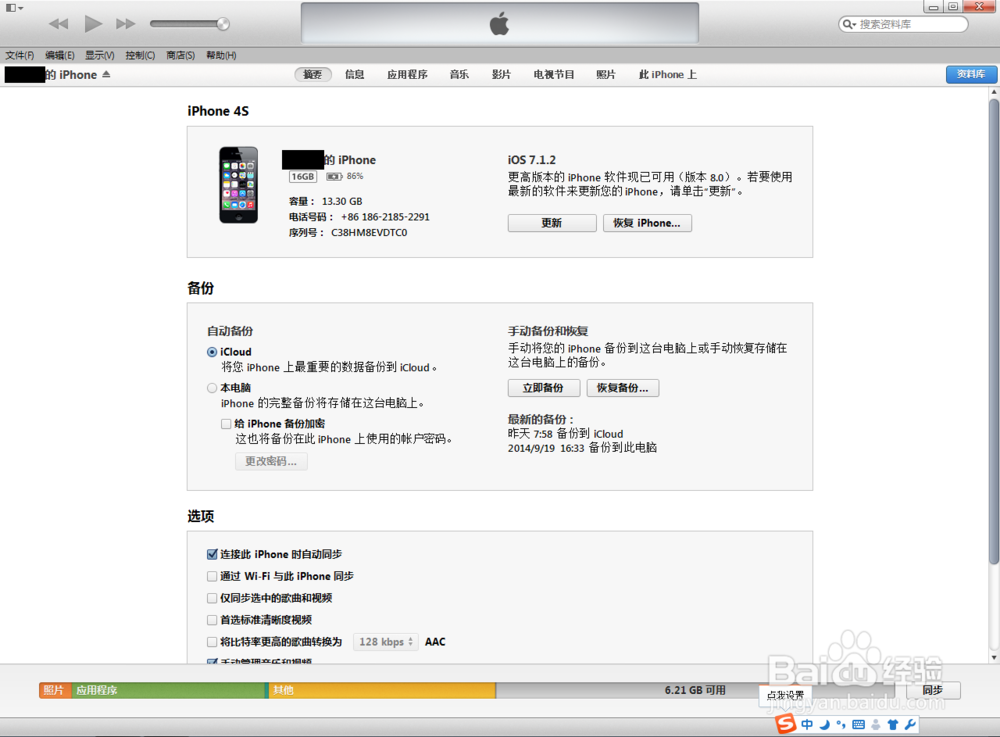Skip forward with the fast-forward button

pos(126,24)
